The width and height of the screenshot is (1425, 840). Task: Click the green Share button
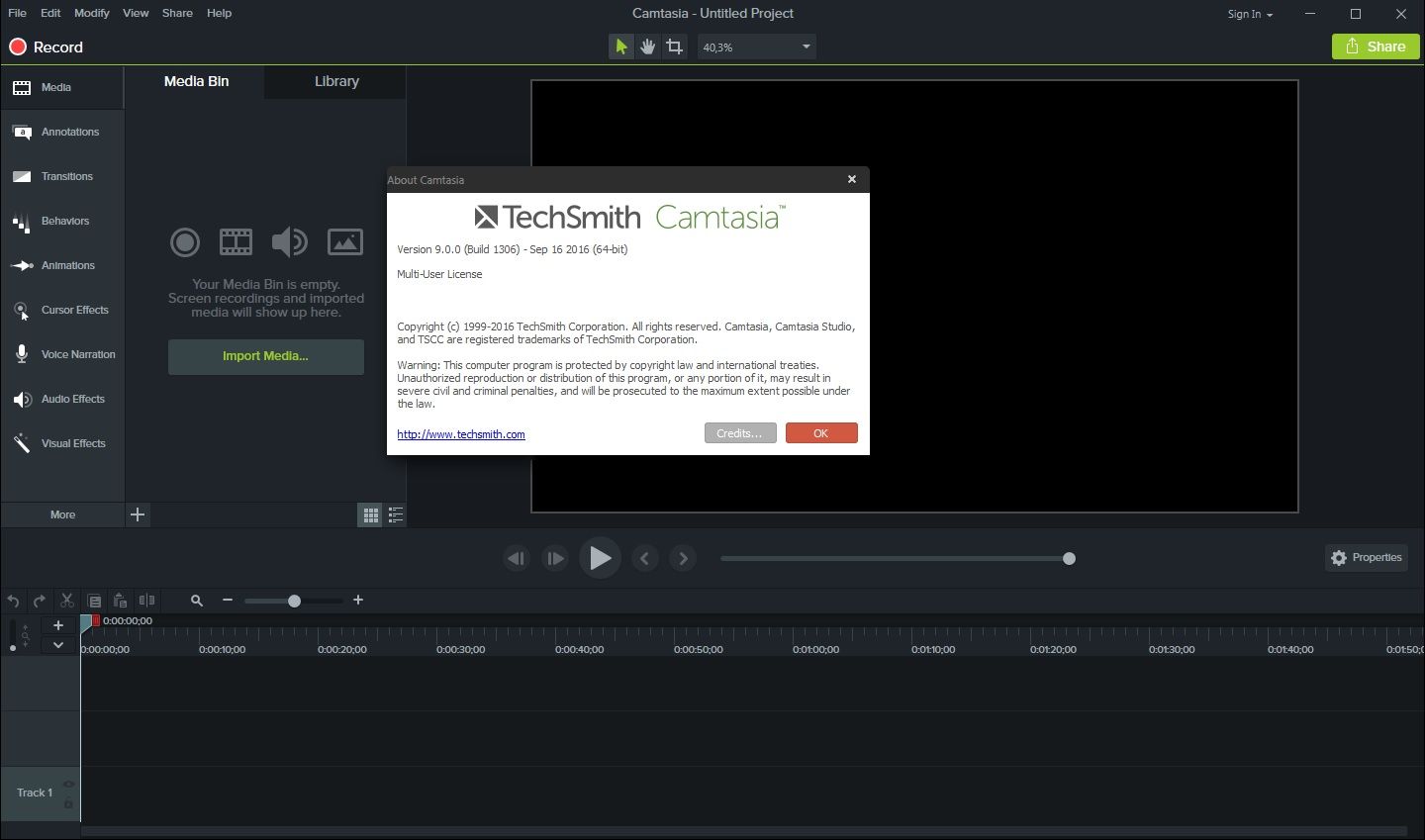[x=1376, y=47]
